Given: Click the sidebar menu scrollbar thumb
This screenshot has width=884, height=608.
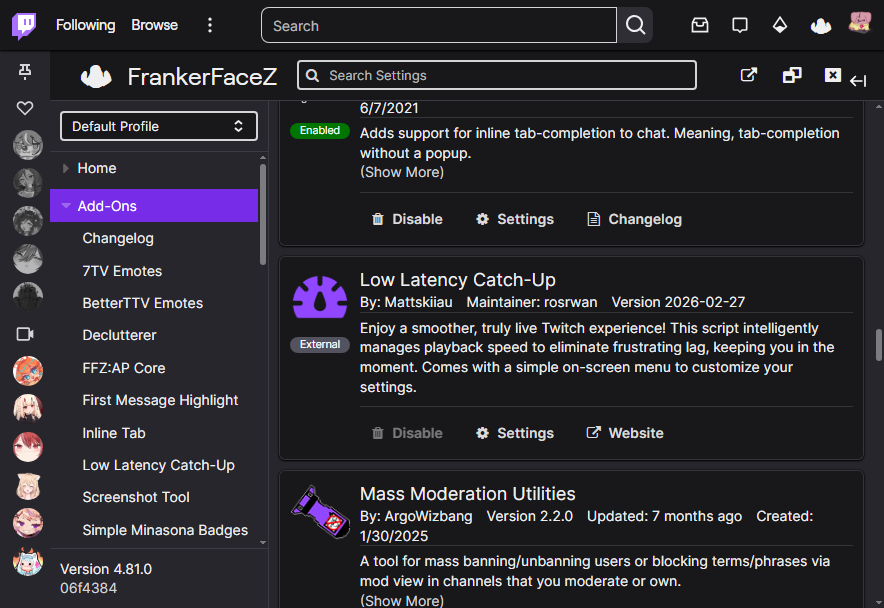Looking at the screenshot, I should point(263,214).
